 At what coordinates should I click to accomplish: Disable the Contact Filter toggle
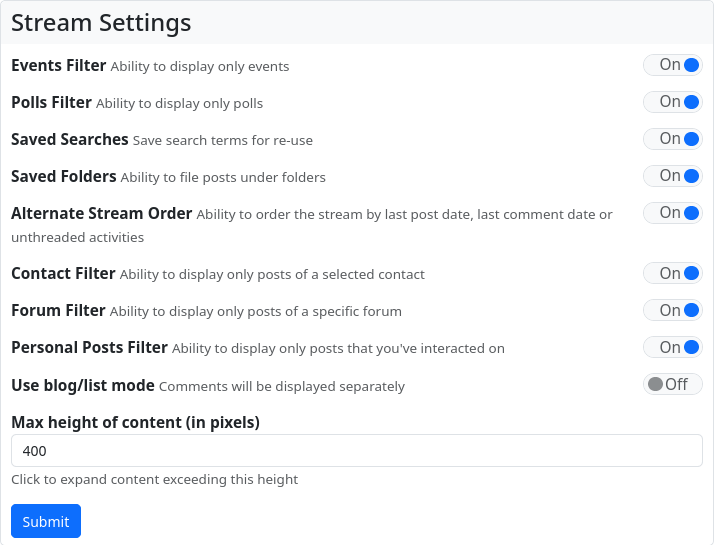tap(672, 274)
